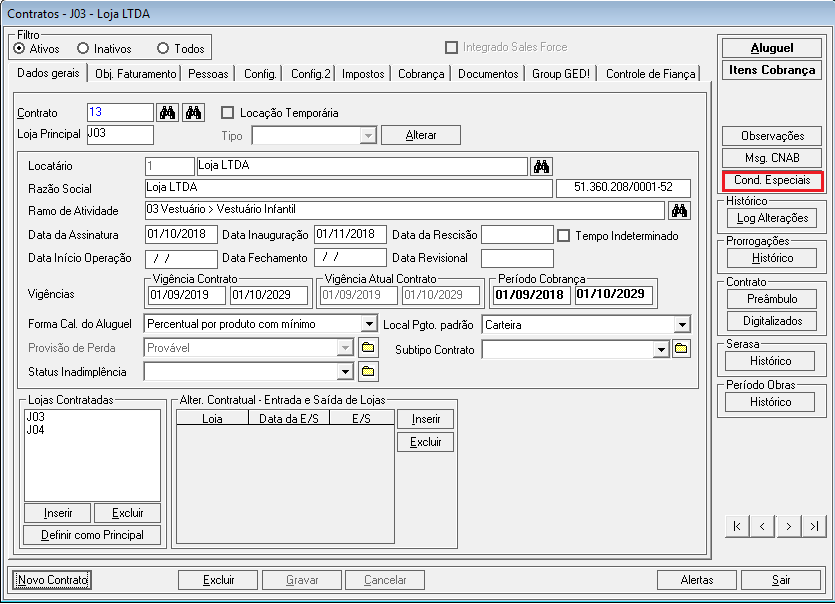Click Inserir in Alter. Contratual section

[x=425, y=419]
